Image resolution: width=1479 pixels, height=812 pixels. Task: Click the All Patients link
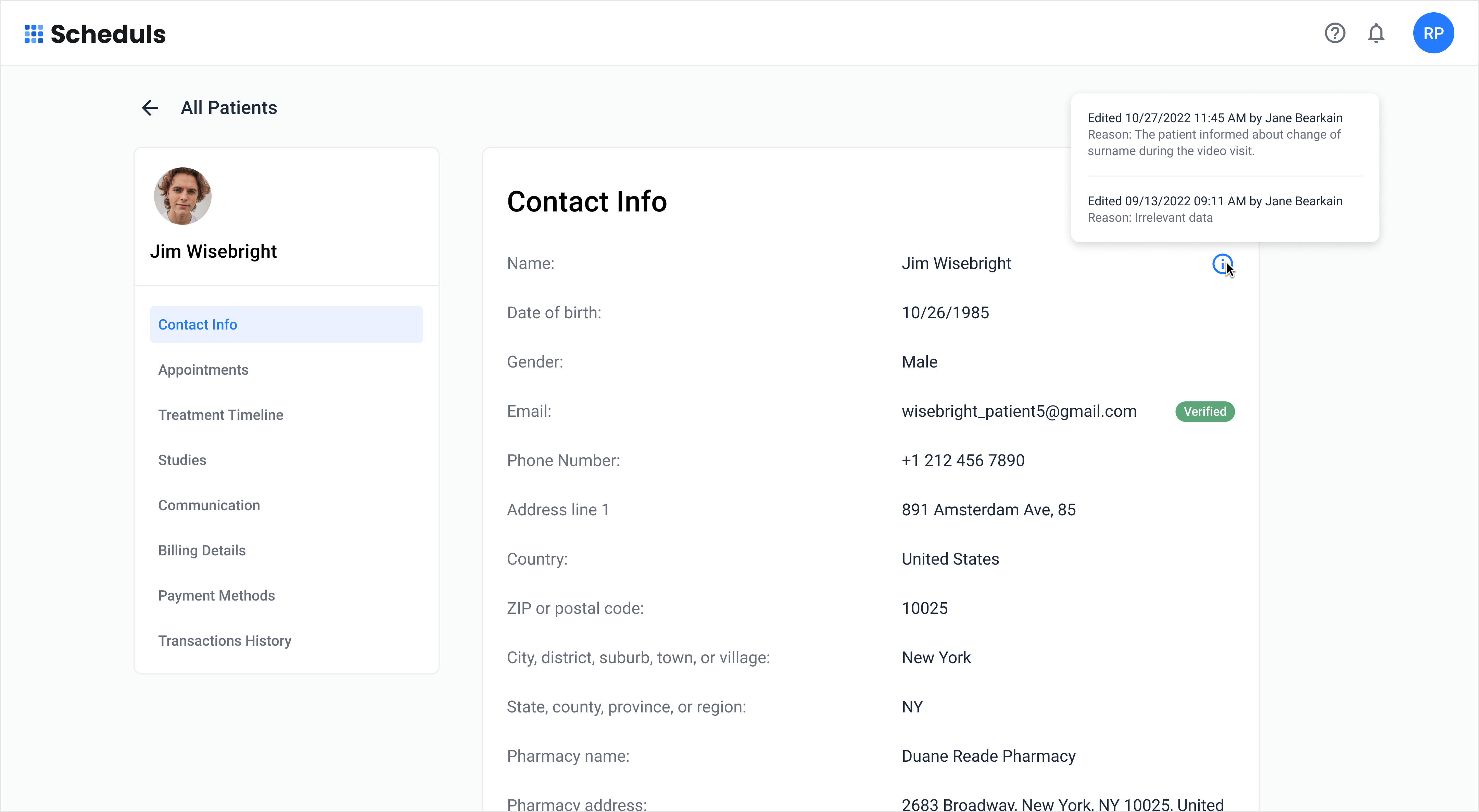click(x=228, y=108)
